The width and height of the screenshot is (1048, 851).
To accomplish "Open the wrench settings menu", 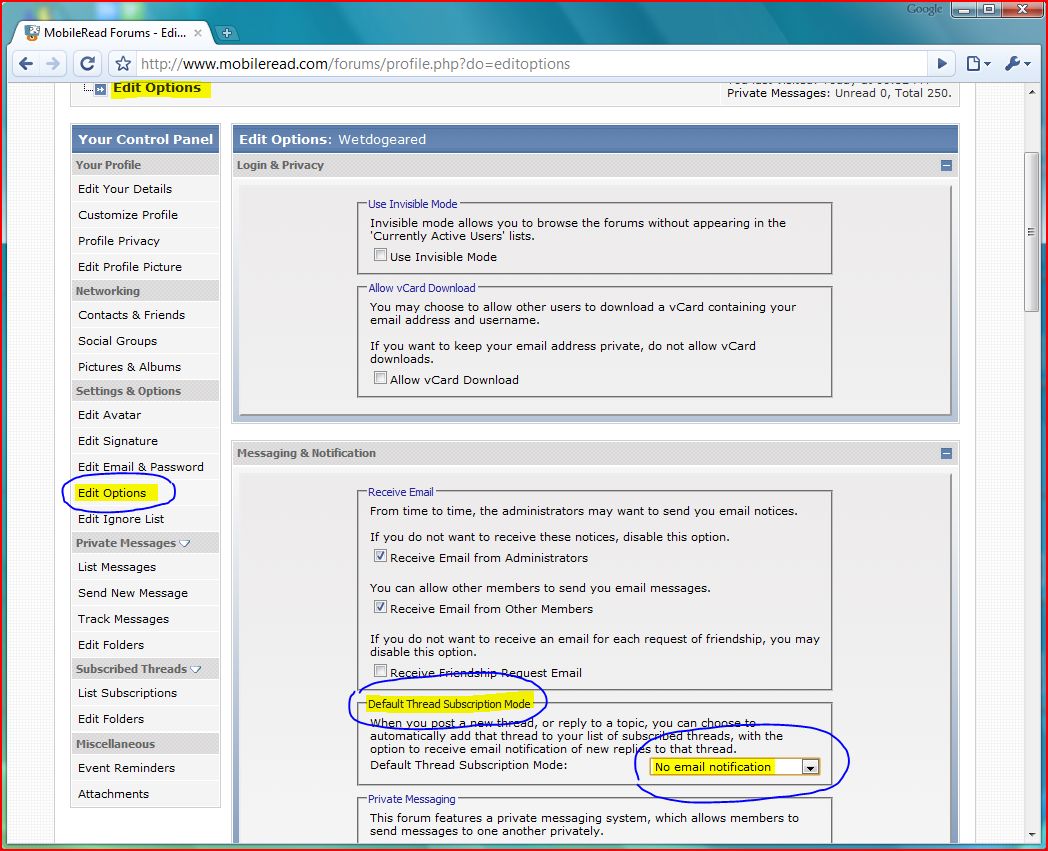I will (x=1017, y=64).
